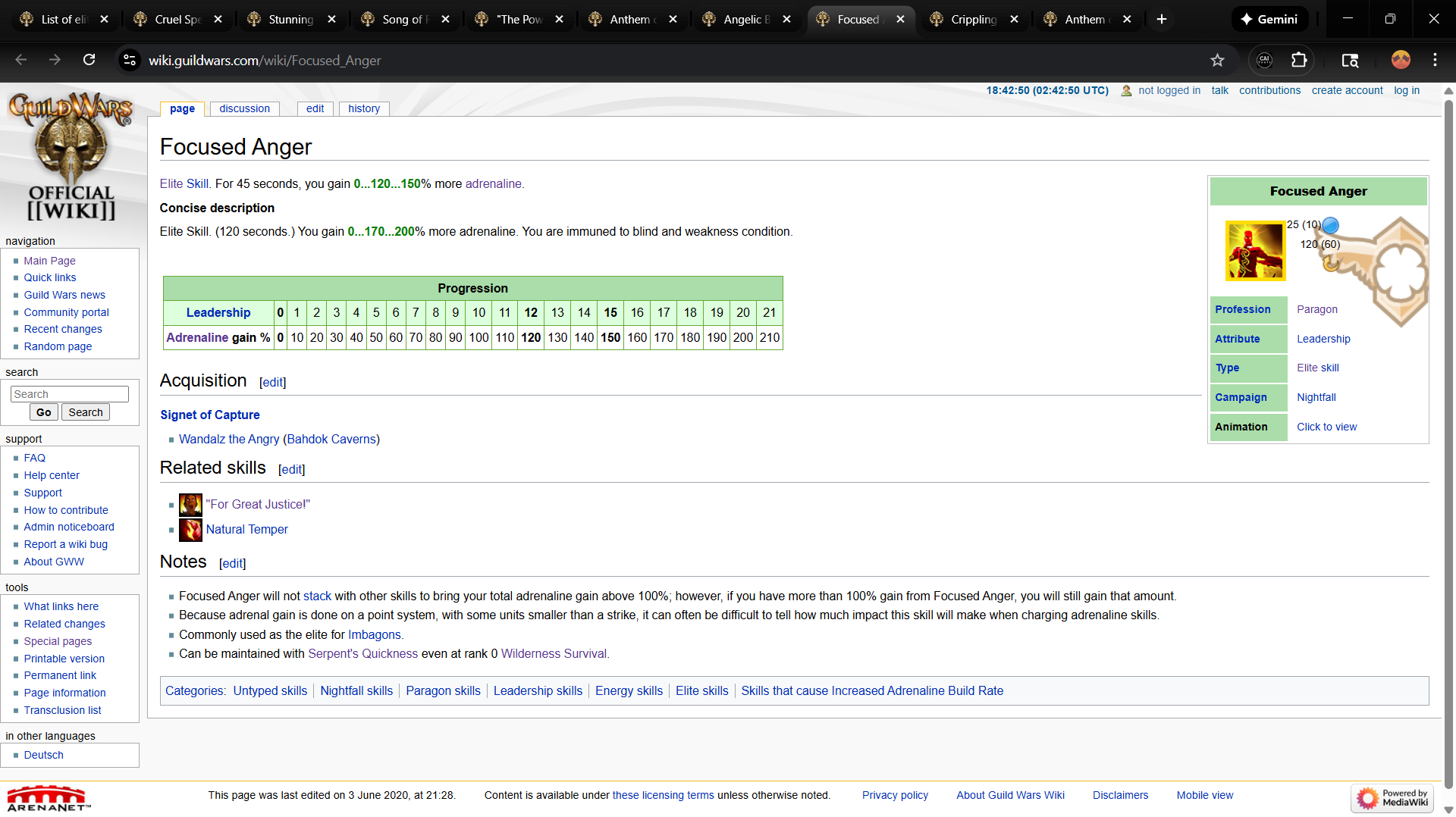Open the Imbagons link
The width and height of the screenshot is (1456, 817).
tap(375, 635)
